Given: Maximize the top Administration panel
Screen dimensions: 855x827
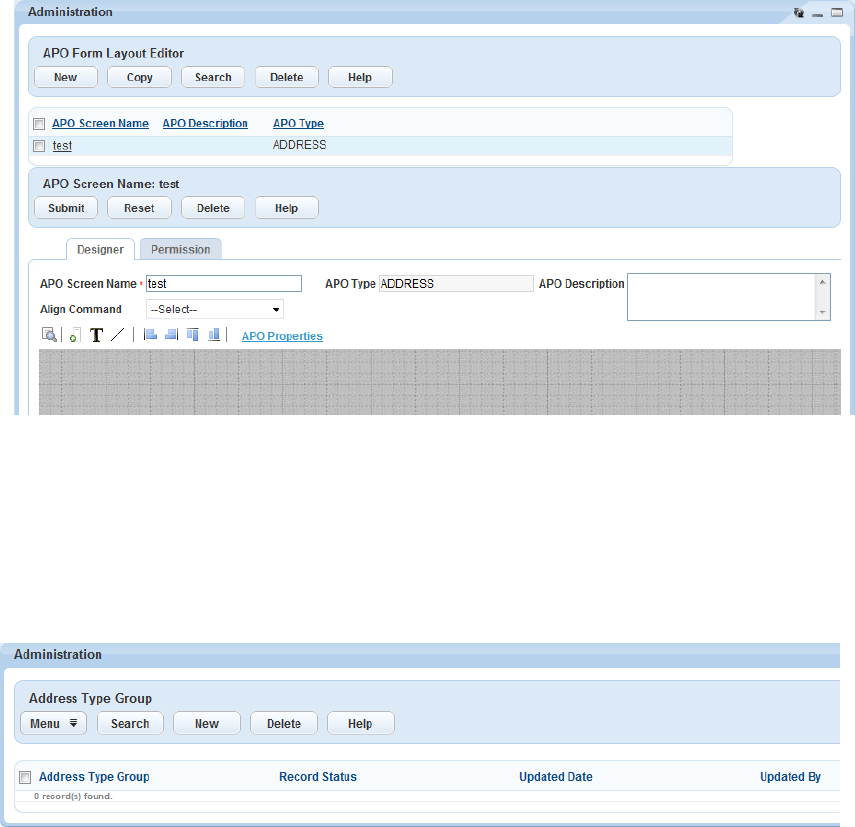Looking at the screenshot, I should 837,13.
